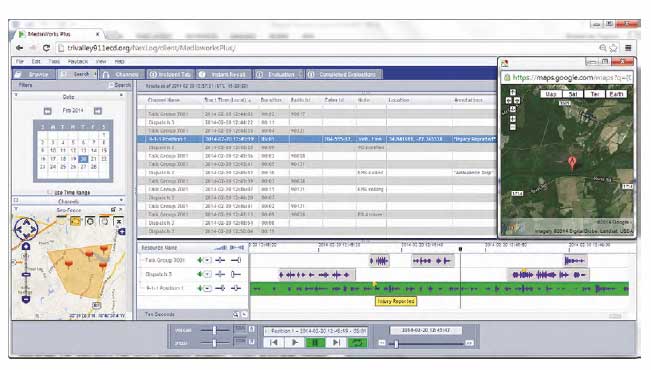Screen dimensions: 651x370
Task: Switch to the Incident Tab
Action: click(170, 74)
